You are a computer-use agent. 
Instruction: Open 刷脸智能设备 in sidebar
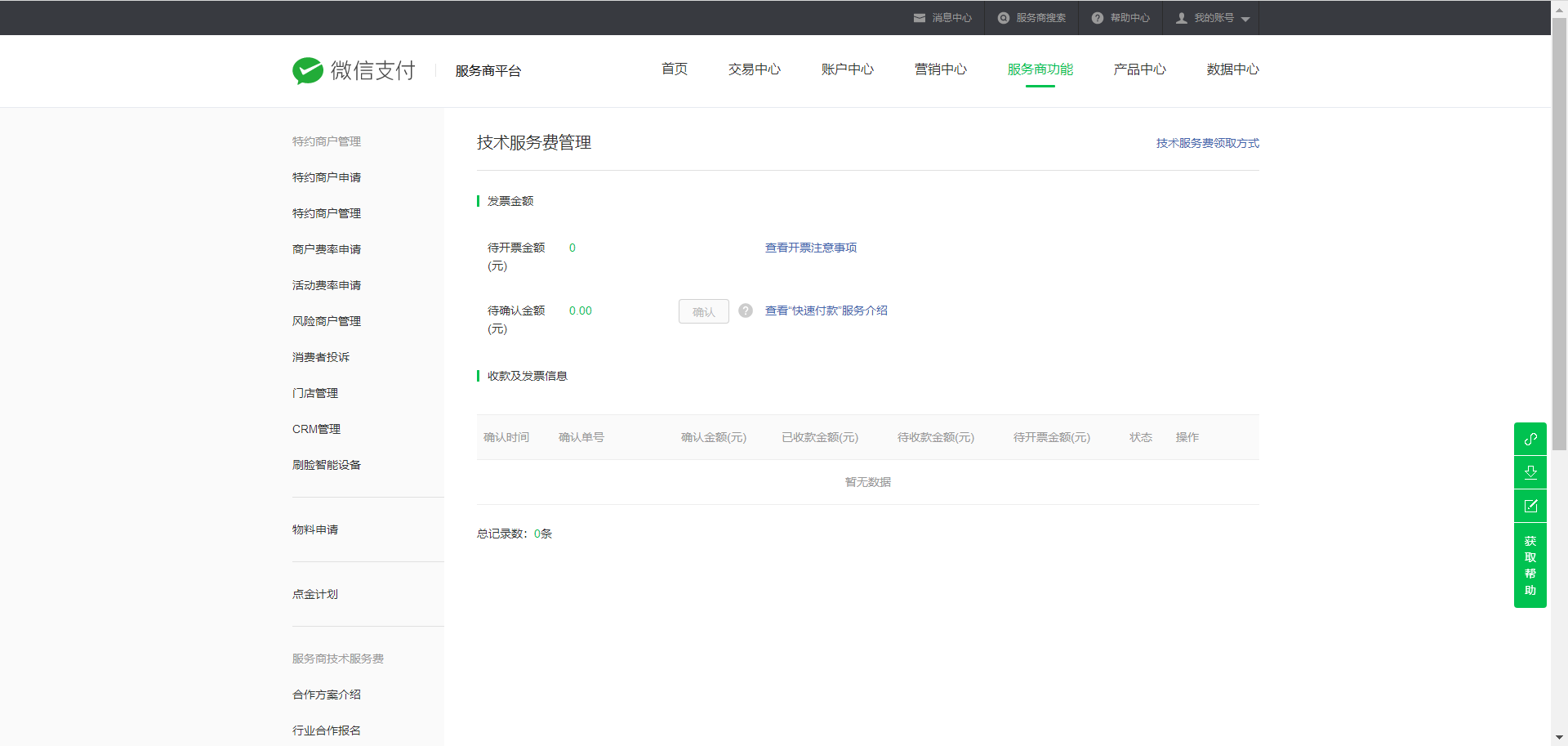click(x=327, y=465)
